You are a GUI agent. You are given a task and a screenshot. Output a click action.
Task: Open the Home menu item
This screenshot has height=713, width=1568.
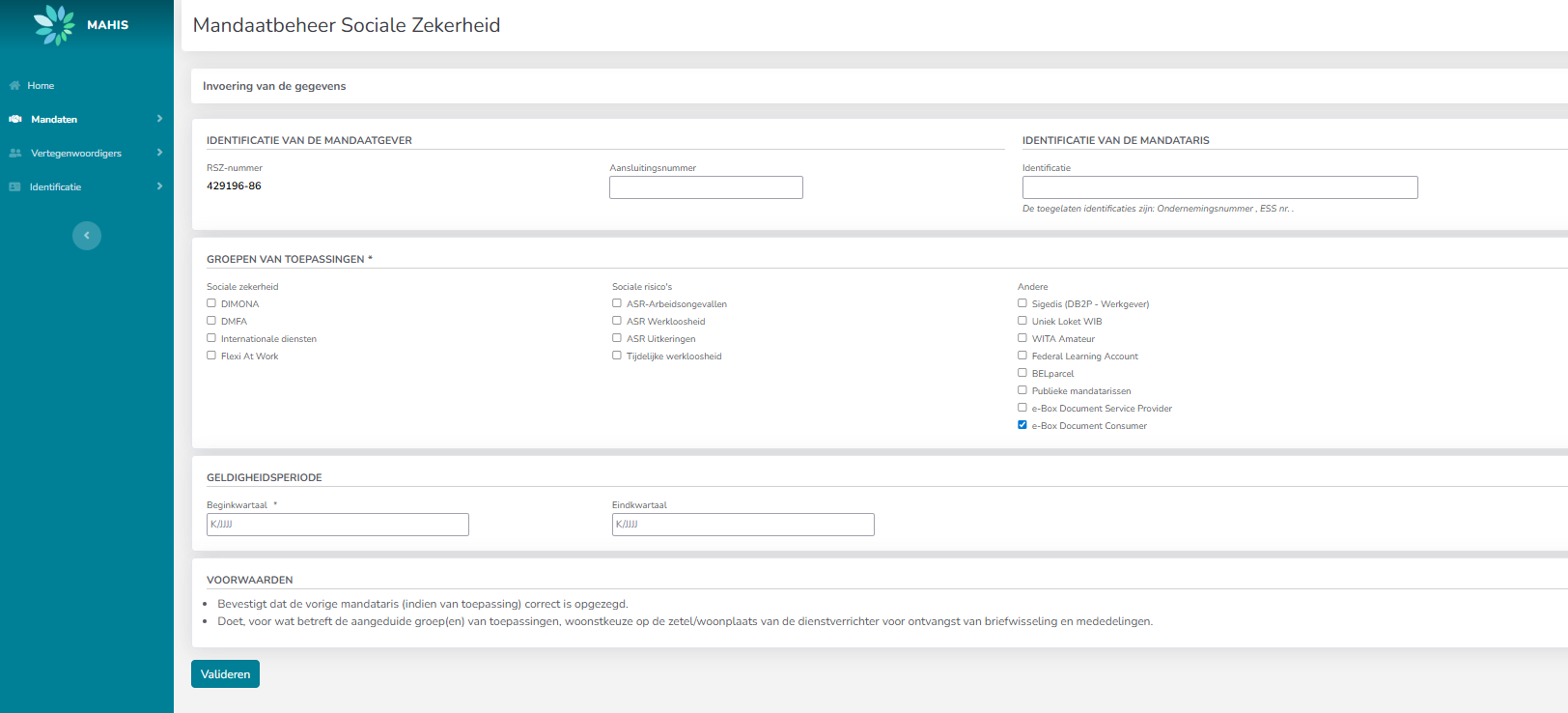pyautogui.click(x=41, y=86)
